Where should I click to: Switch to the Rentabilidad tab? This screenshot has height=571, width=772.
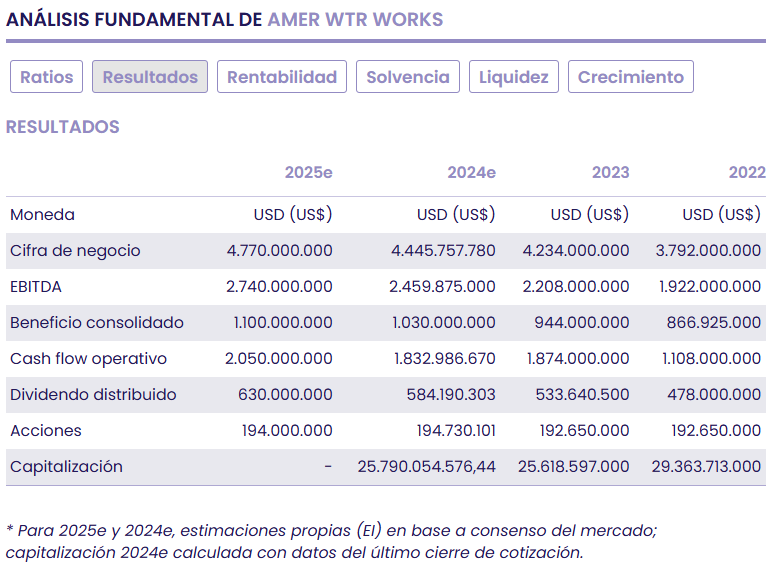(x=282, y=77)
